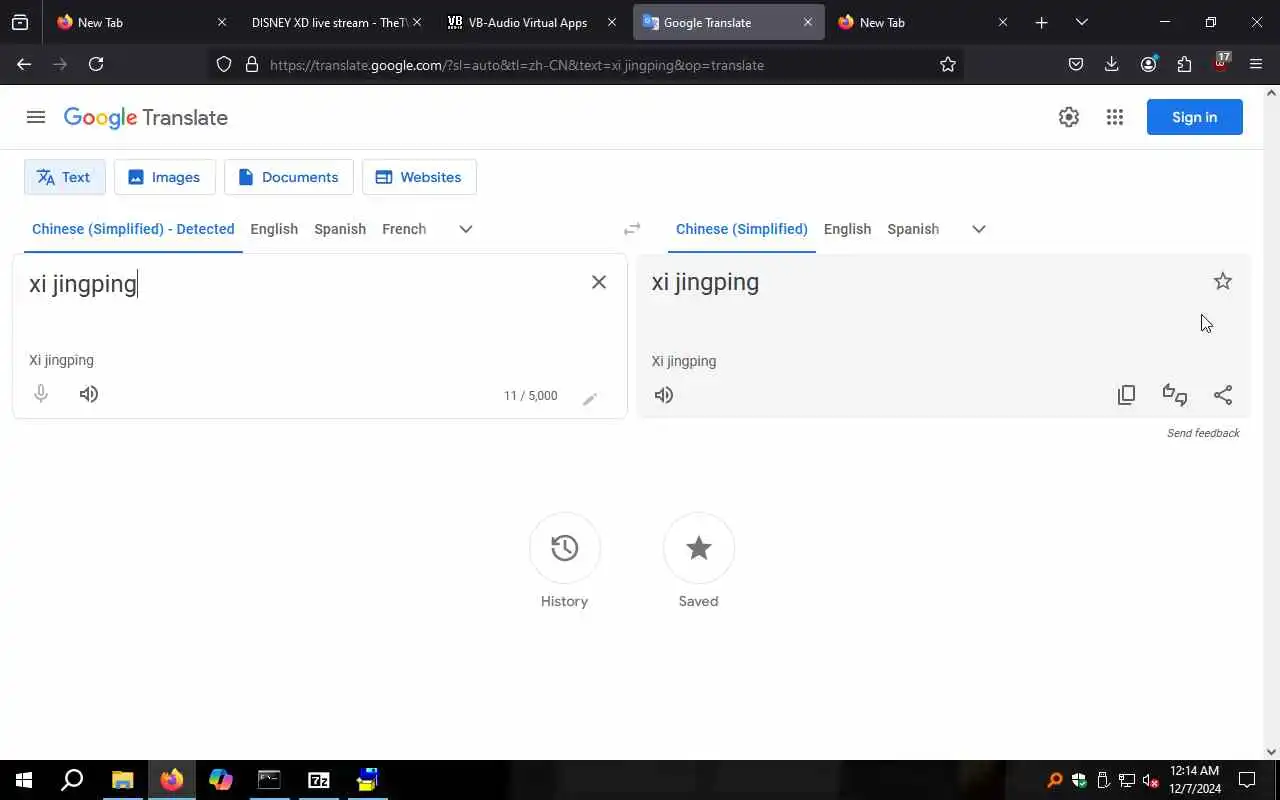
Task: Switch to VB-Audio Virtual Apps tab
Action: [x=530, y=22]
